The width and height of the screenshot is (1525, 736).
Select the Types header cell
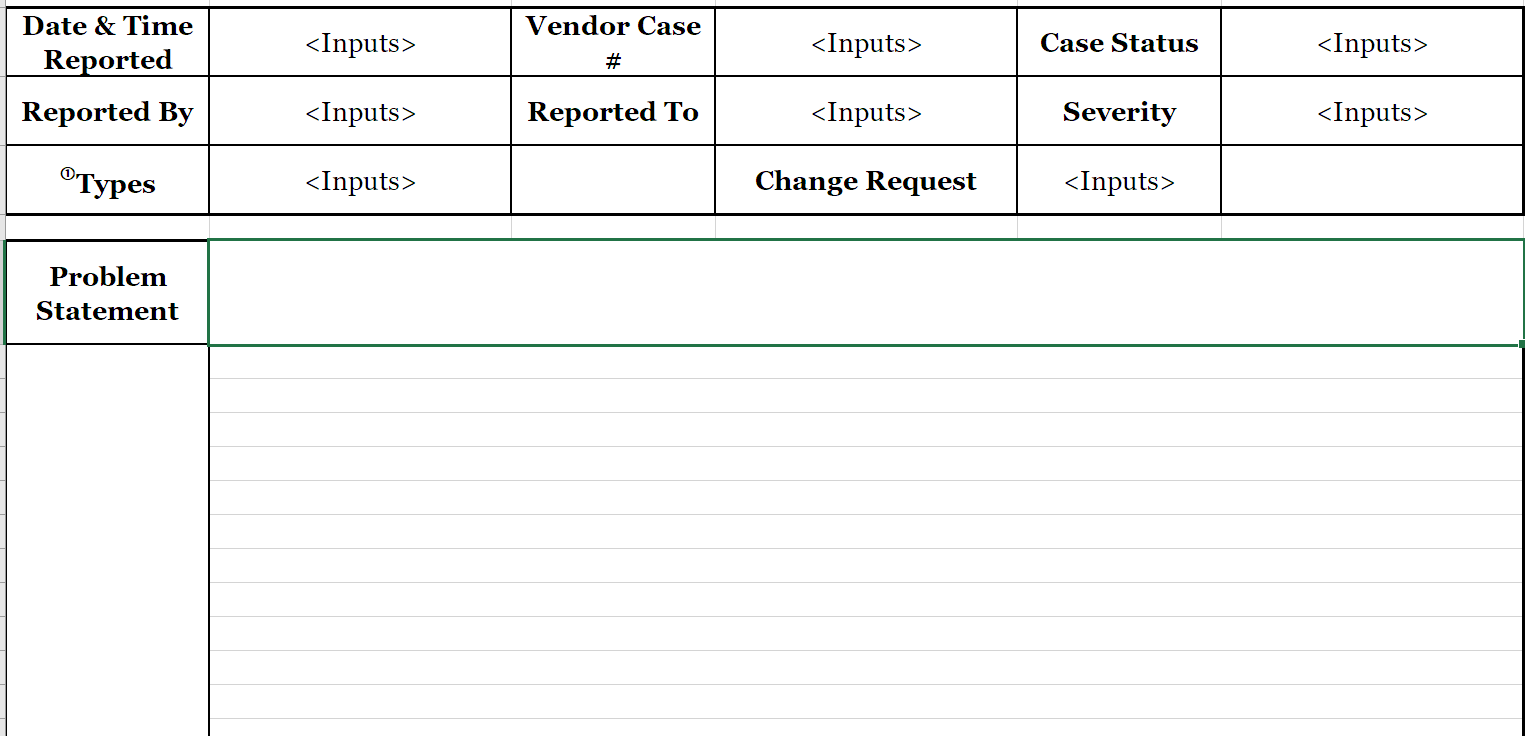point(106,181)
